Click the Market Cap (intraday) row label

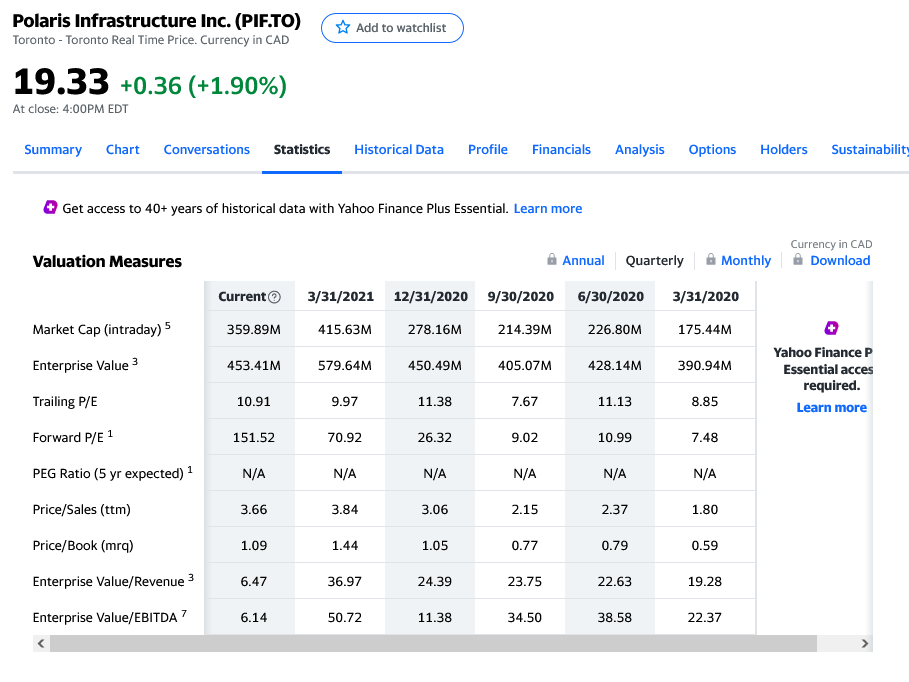coord(101,329)
